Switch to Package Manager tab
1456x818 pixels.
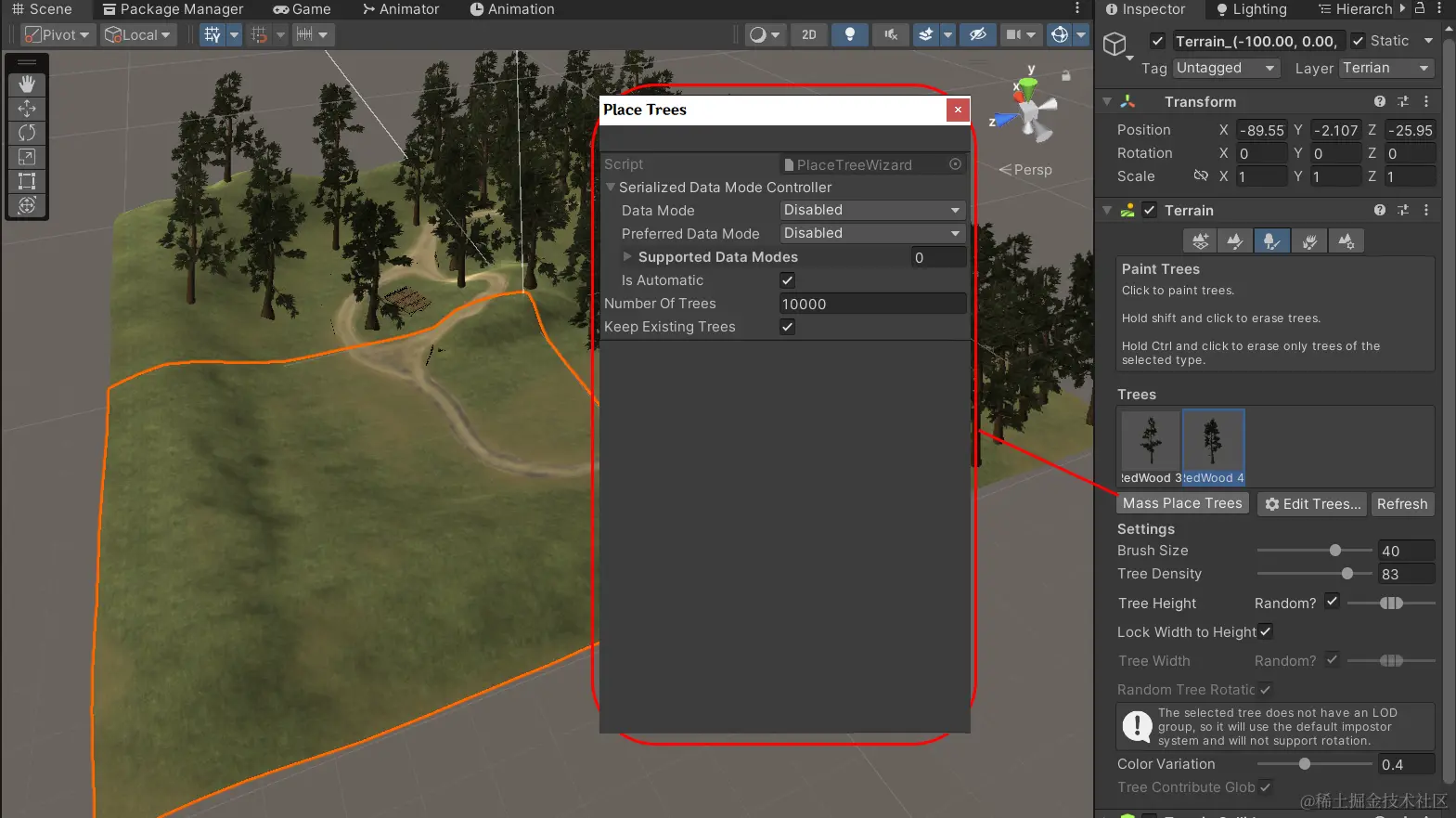(x=173, y=9)
